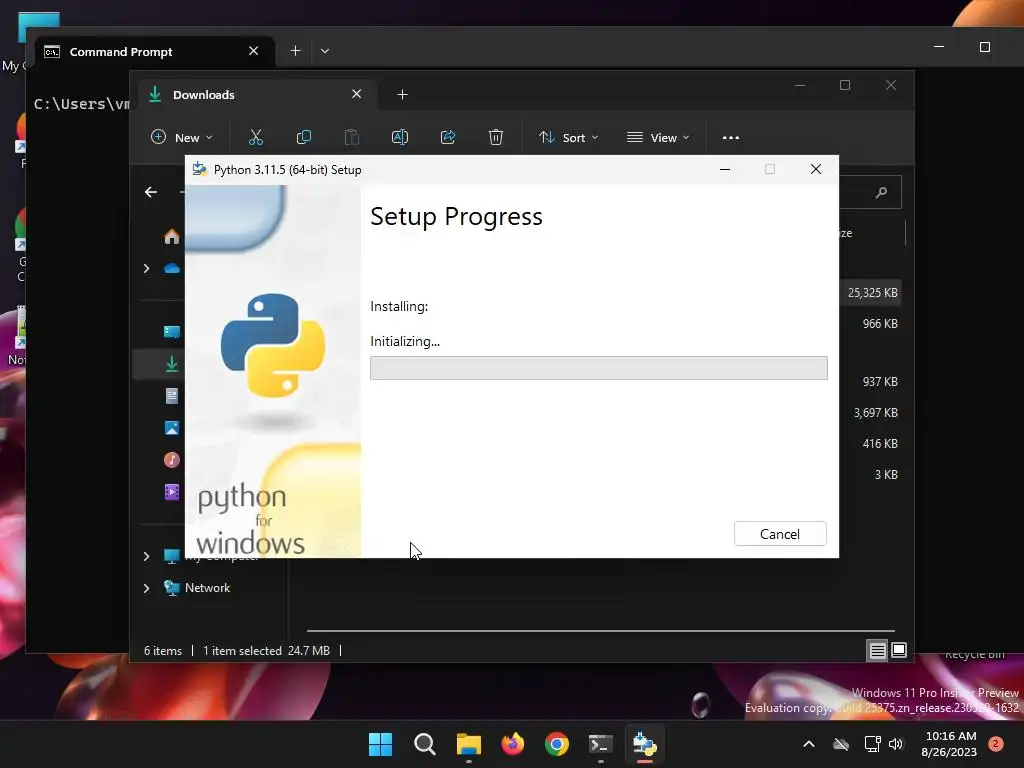The height and width of the screenshot is (768, 1024).
Task: Close the Command Prompt tab
Action: (254, 51)
